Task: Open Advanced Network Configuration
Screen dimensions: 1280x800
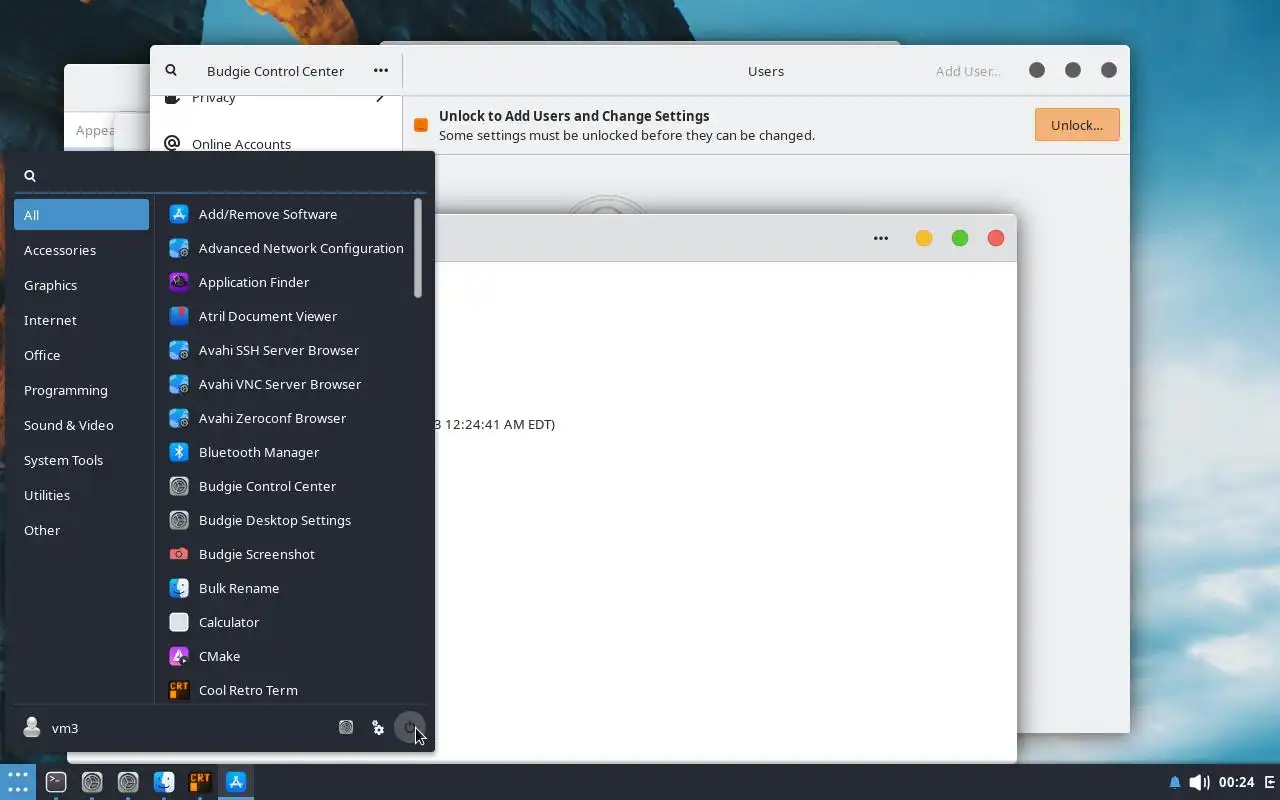Action: [x=285, y=248]
